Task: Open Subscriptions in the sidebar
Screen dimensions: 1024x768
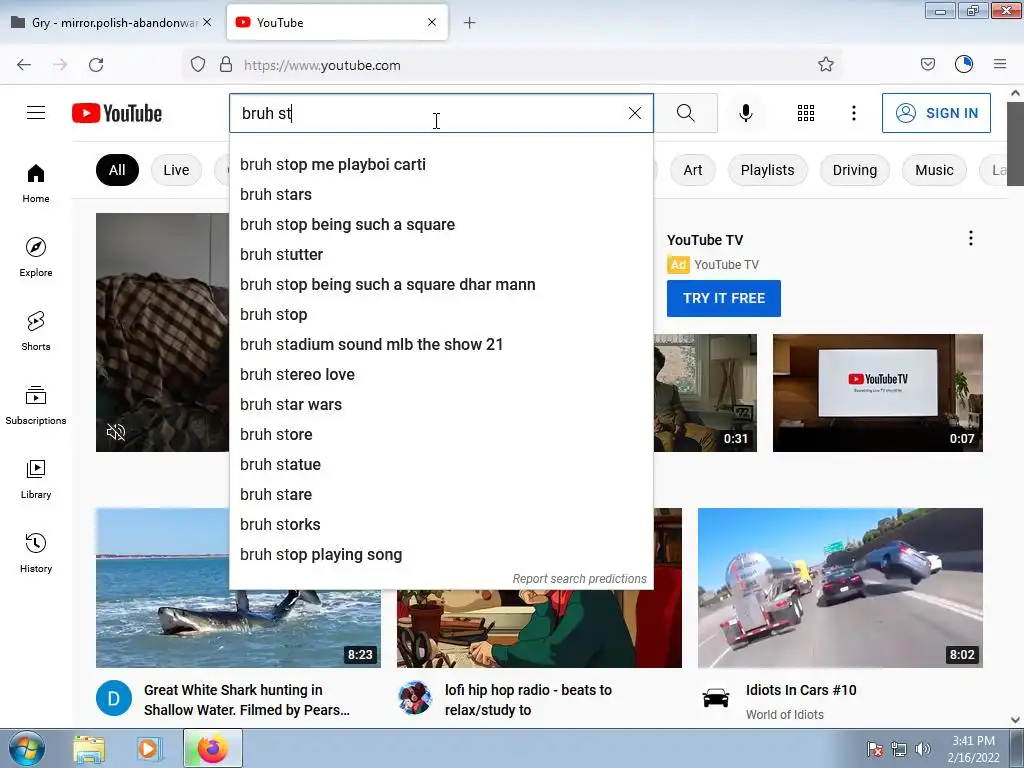Action: (36, 405)
